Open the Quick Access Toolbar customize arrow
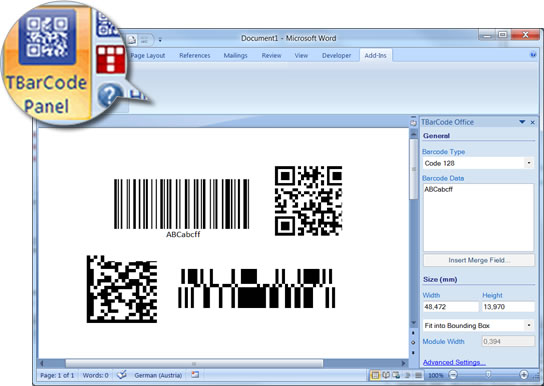Screen dimensions: 544x386 [x=160, y=40]
